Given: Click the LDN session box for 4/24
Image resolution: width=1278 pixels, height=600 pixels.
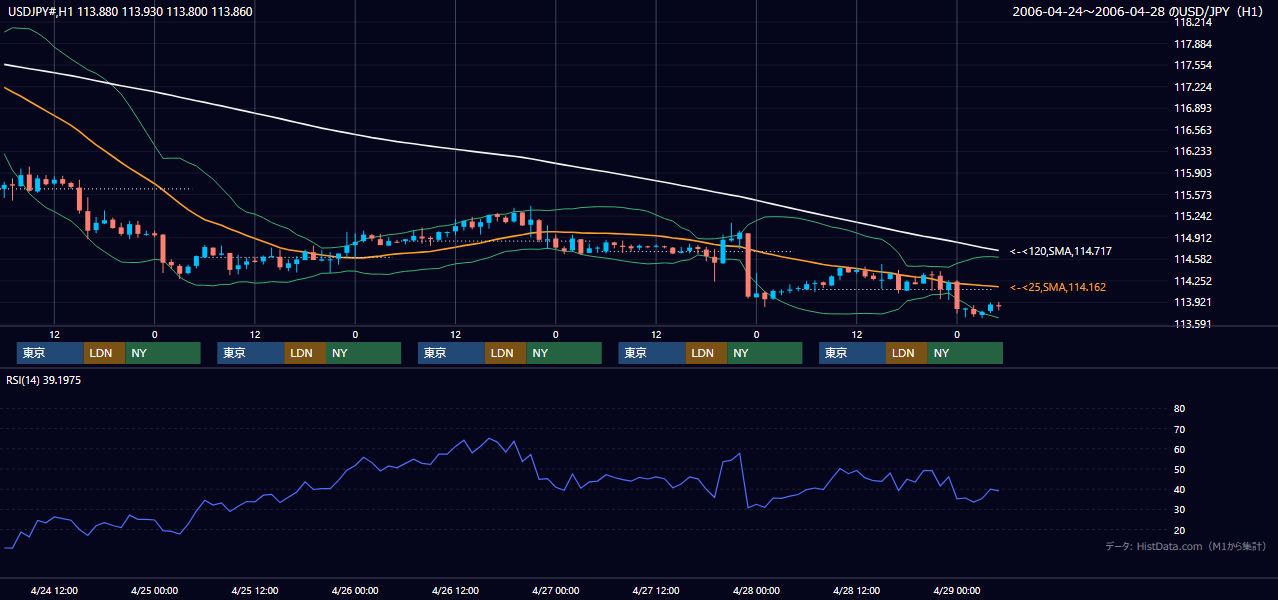Looking at the screenshot, I should (104, 353).
